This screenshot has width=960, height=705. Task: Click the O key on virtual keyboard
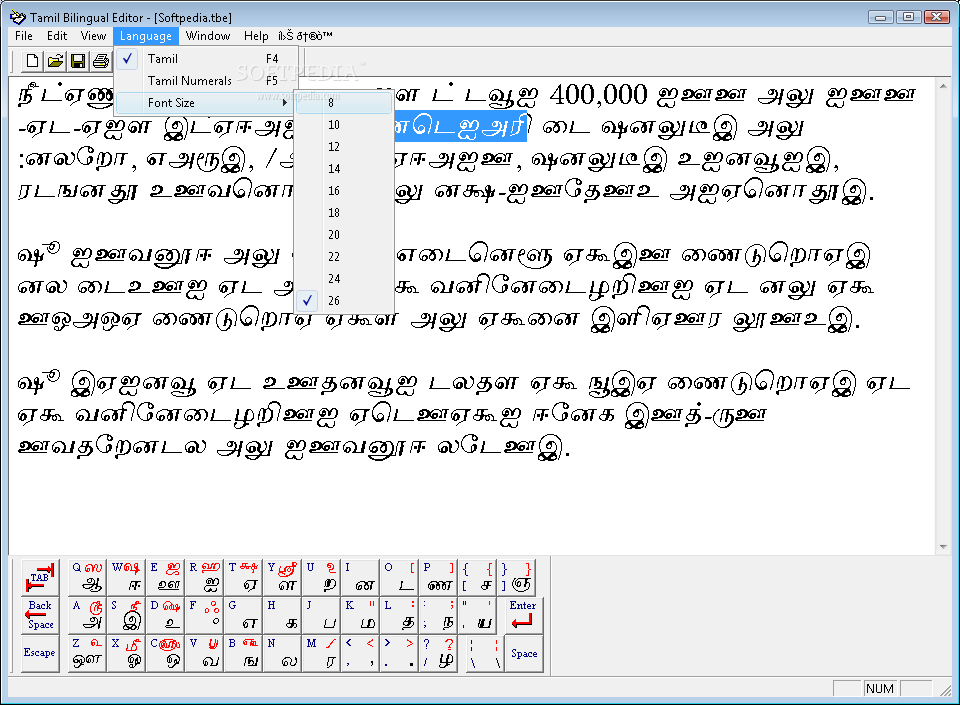400,576
